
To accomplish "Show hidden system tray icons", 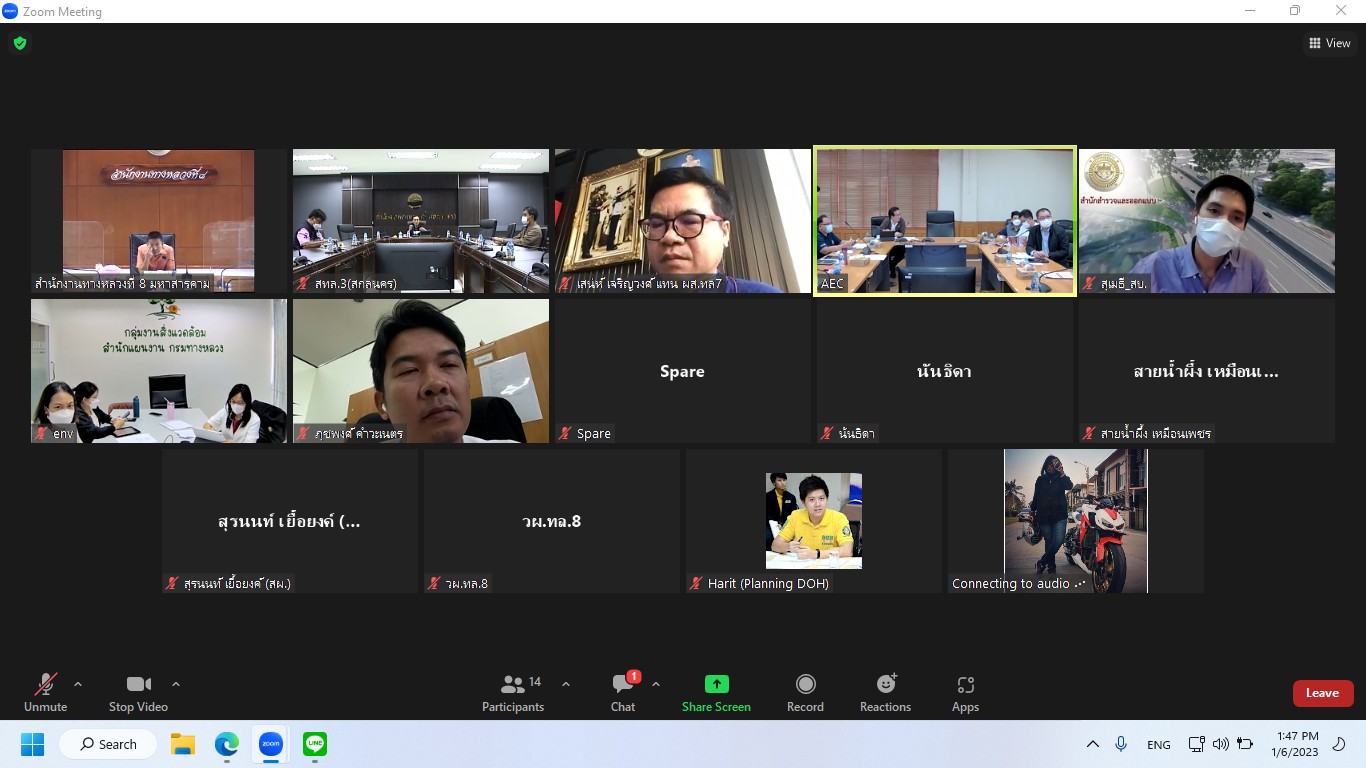I will click(1093, 744).
